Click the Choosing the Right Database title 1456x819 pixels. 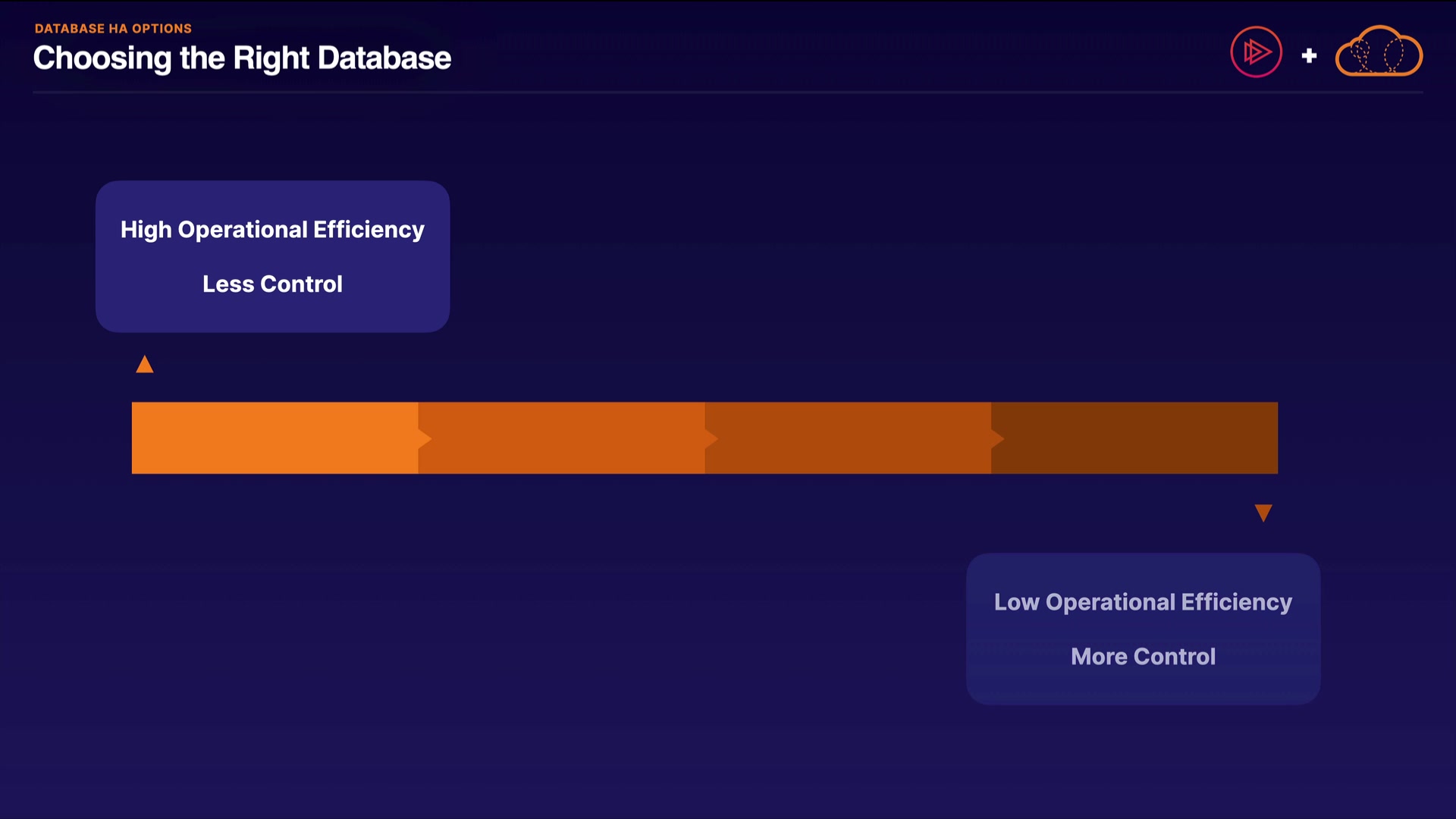[x=242, y=58]
